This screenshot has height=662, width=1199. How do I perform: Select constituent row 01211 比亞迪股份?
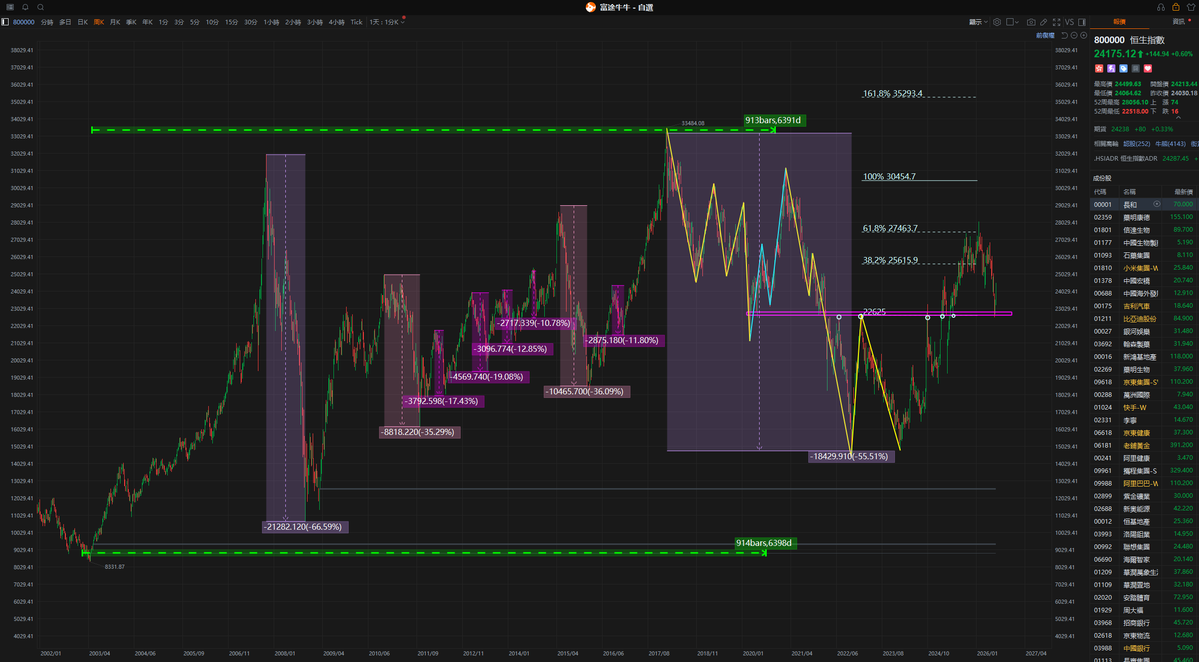pos(1144,318)
